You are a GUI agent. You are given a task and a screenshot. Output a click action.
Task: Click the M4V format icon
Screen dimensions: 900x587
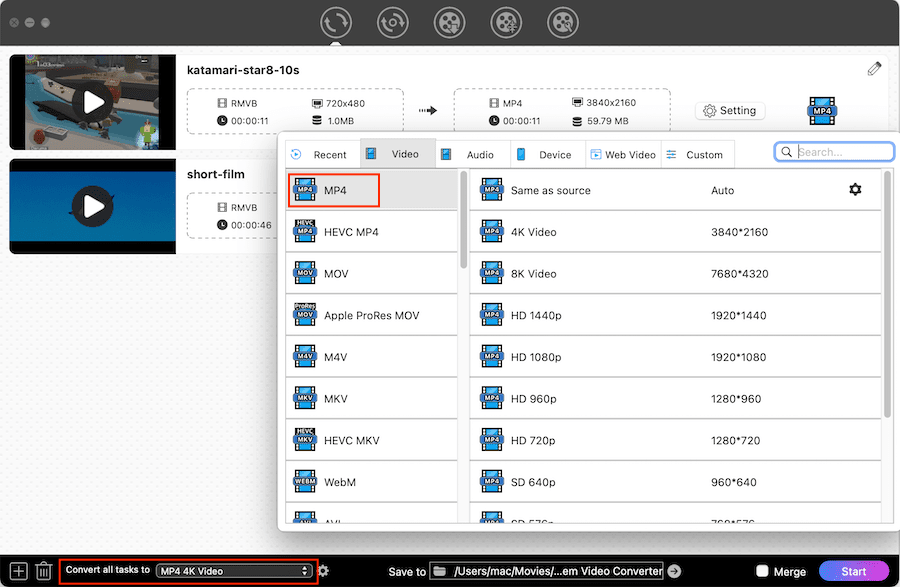pyautogui.click(x=305, y=356)
